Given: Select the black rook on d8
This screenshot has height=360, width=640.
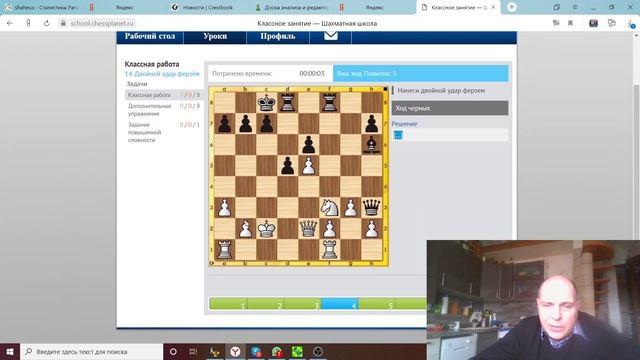Looking at the screenshot, I should 288,103.
